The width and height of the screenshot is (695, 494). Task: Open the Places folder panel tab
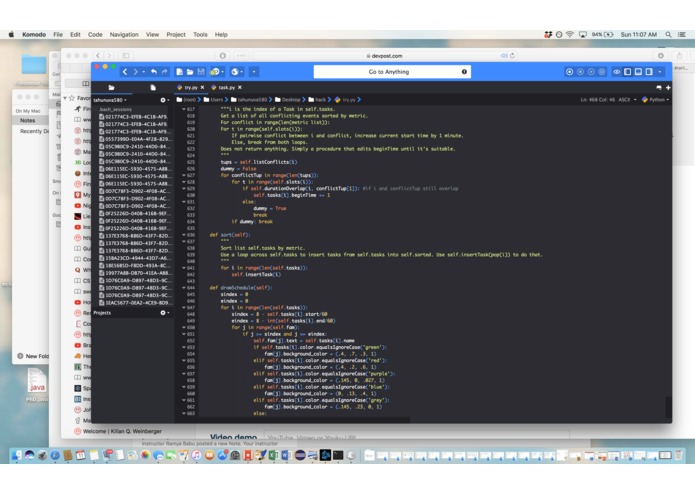click(111, 88)
